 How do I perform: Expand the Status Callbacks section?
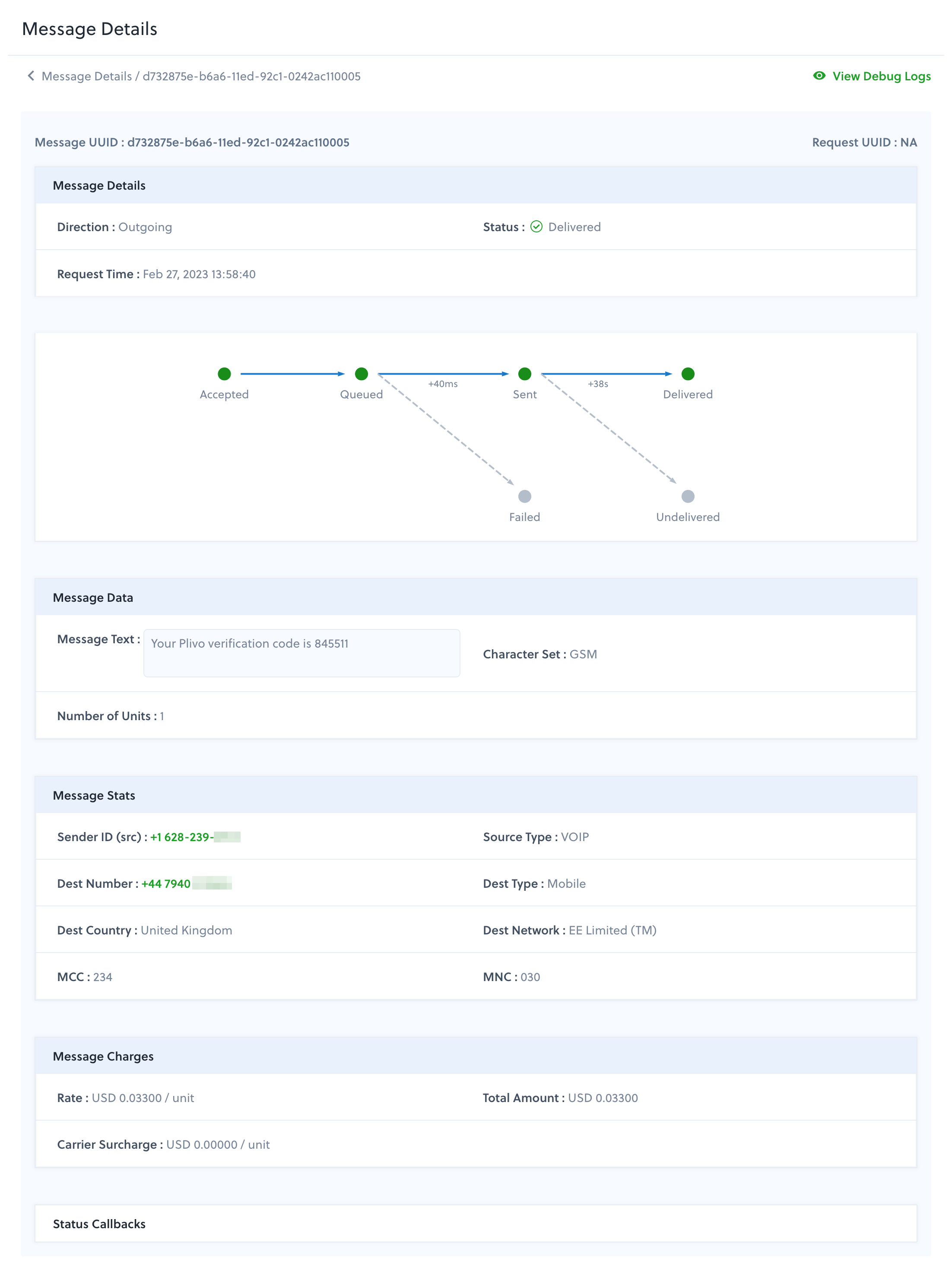pos(99,1223)
